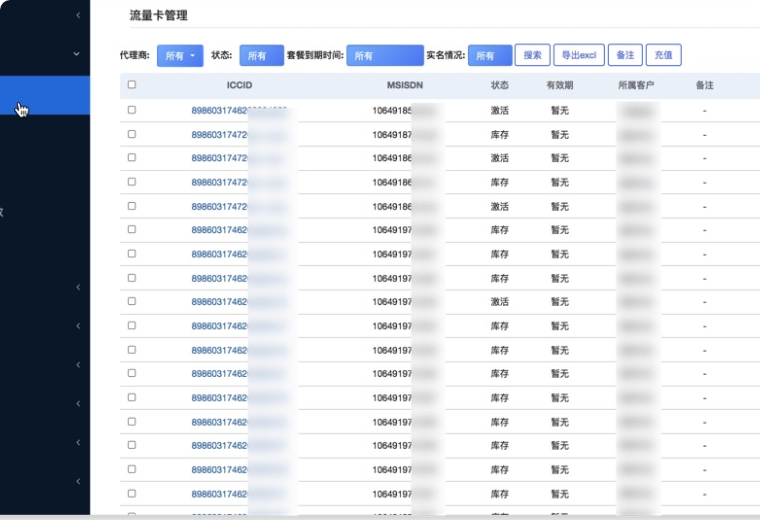The image size is (760, 520).
Task: Select the checkbox for MSISDN 10649187 row
Action: coord(132,134)
